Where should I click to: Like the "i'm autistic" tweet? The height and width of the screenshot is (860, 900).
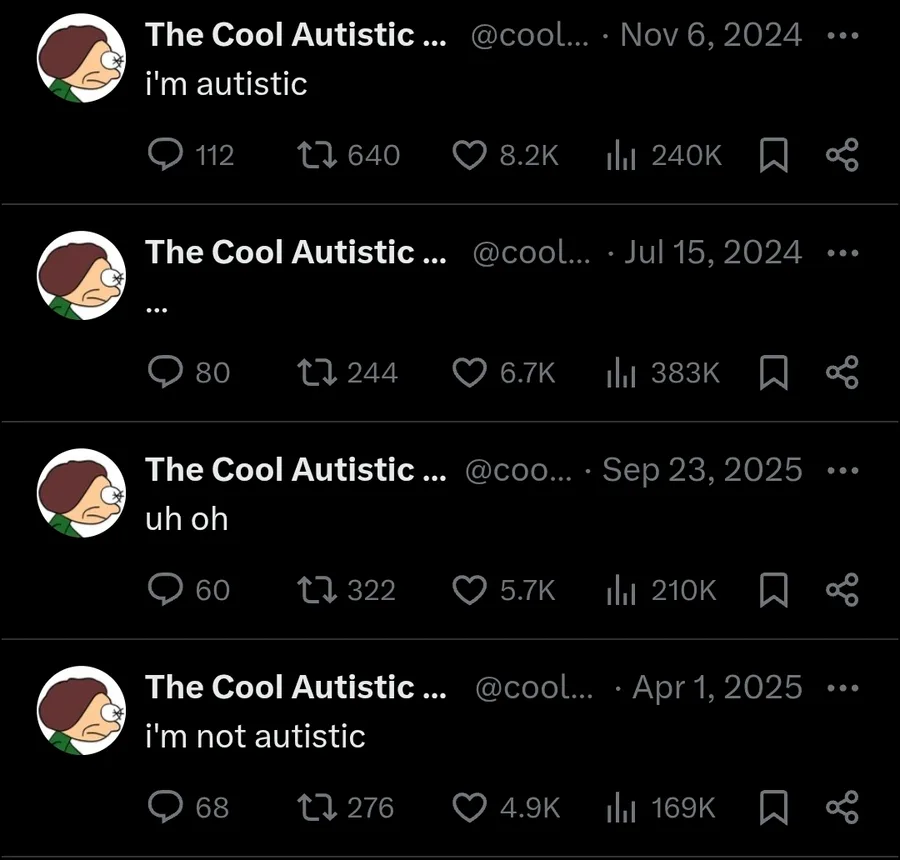pos(469,155)
